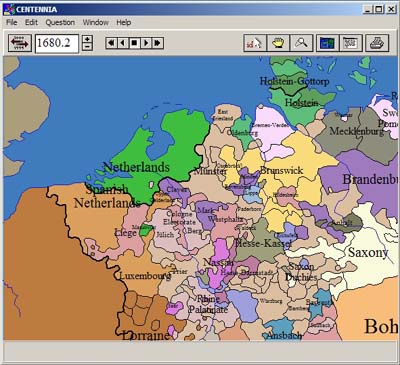This screenshot has height=365, width=400.
Task: Open the Help menu
Action: pyautogui.click(x=124, y=22)
